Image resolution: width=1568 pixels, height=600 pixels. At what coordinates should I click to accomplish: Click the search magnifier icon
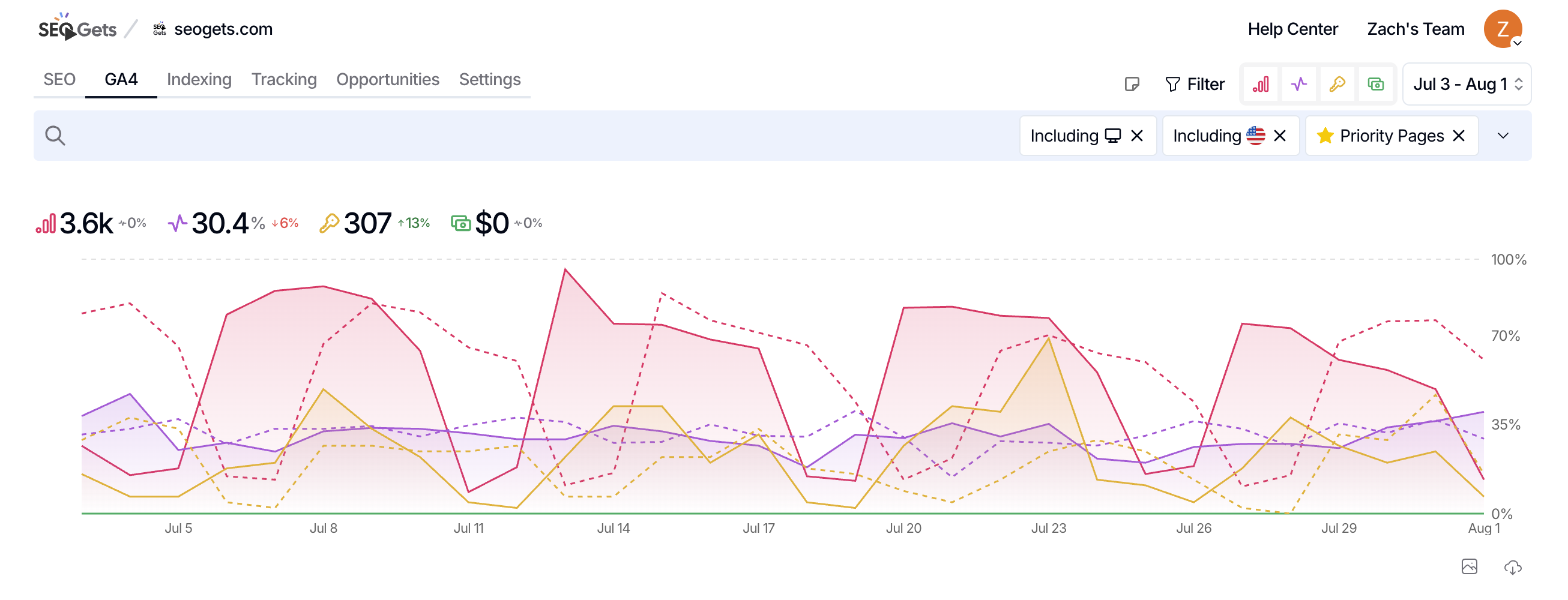coord(55,136)
